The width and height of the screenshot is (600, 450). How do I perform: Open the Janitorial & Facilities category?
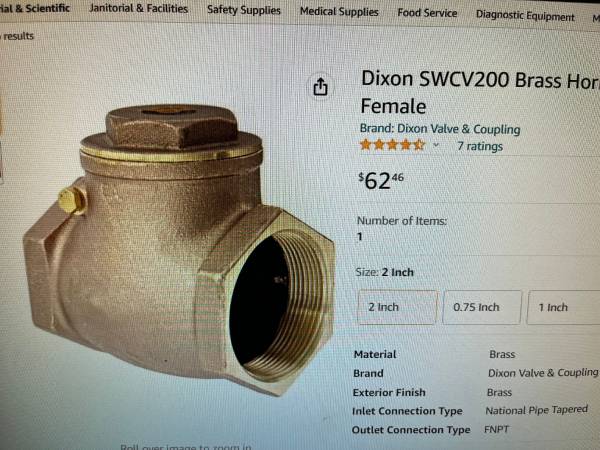(x=139, y=8)
